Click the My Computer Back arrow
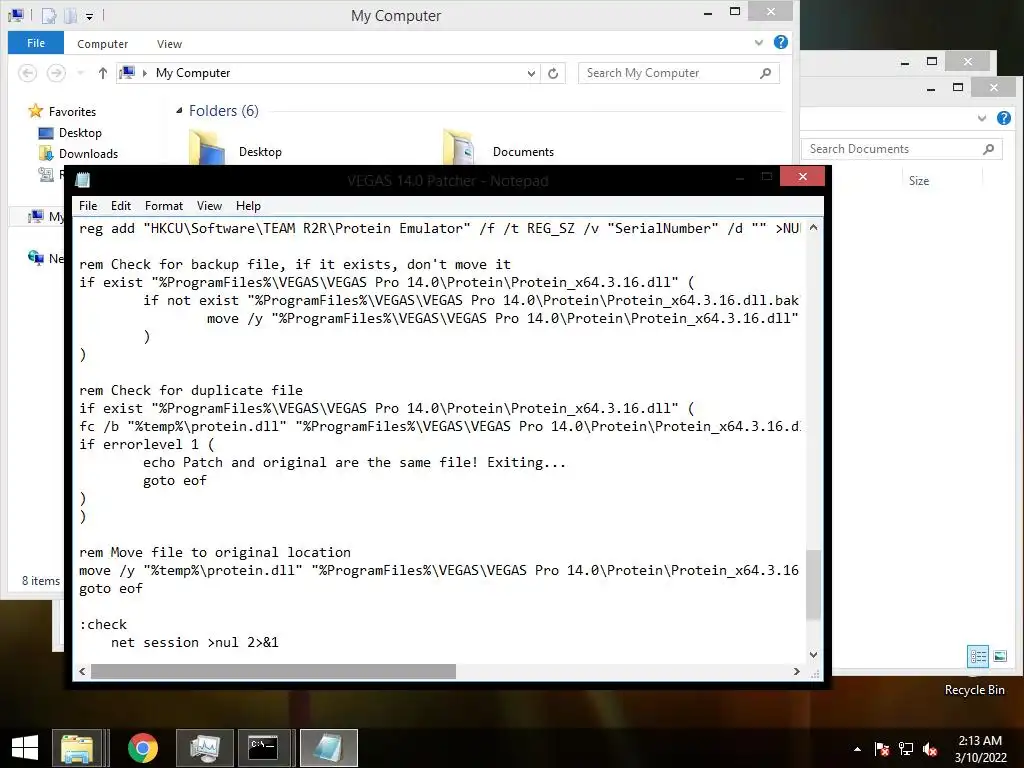The height and width of the screenshot is (768, 1024). 27,73
